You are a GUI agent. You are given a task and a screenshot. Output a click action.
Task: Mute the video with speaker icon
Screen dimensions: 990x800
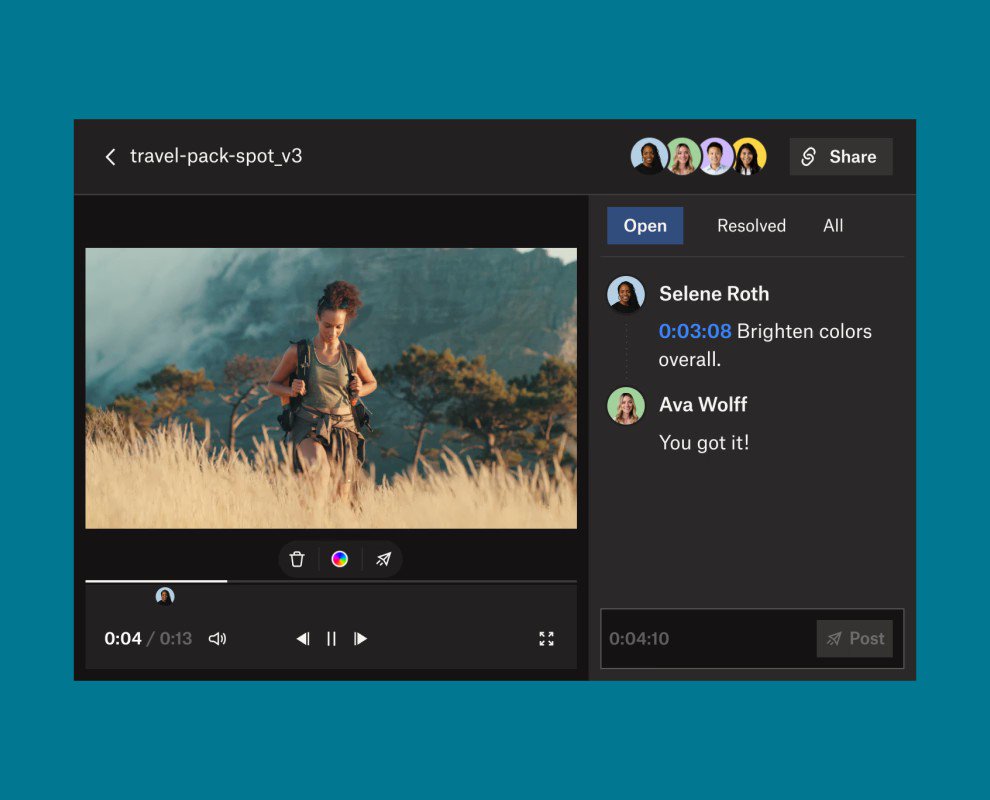click(217, 638)
